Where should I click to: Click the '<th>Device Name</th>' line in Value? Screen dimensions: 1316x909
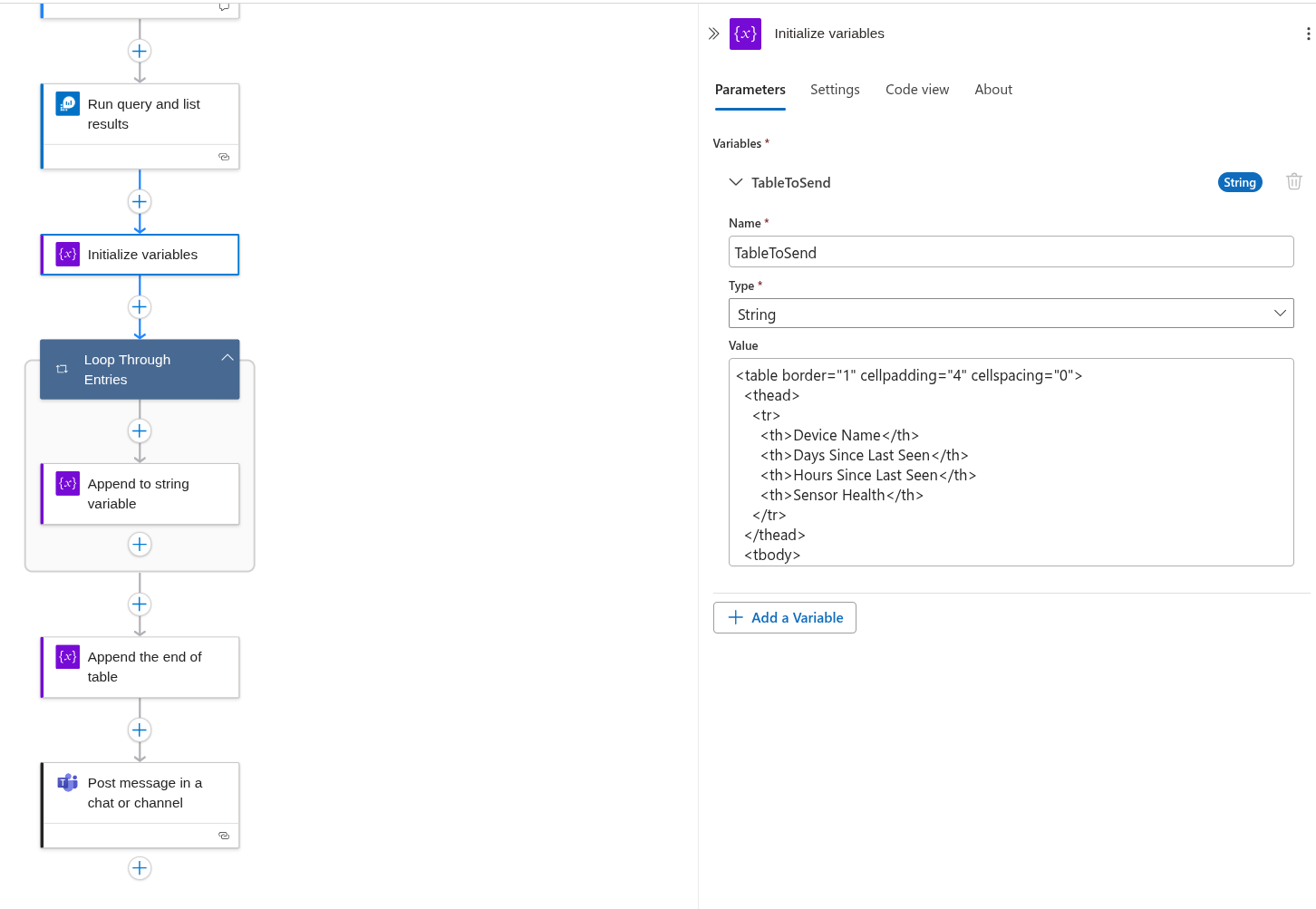coord(839,435)
